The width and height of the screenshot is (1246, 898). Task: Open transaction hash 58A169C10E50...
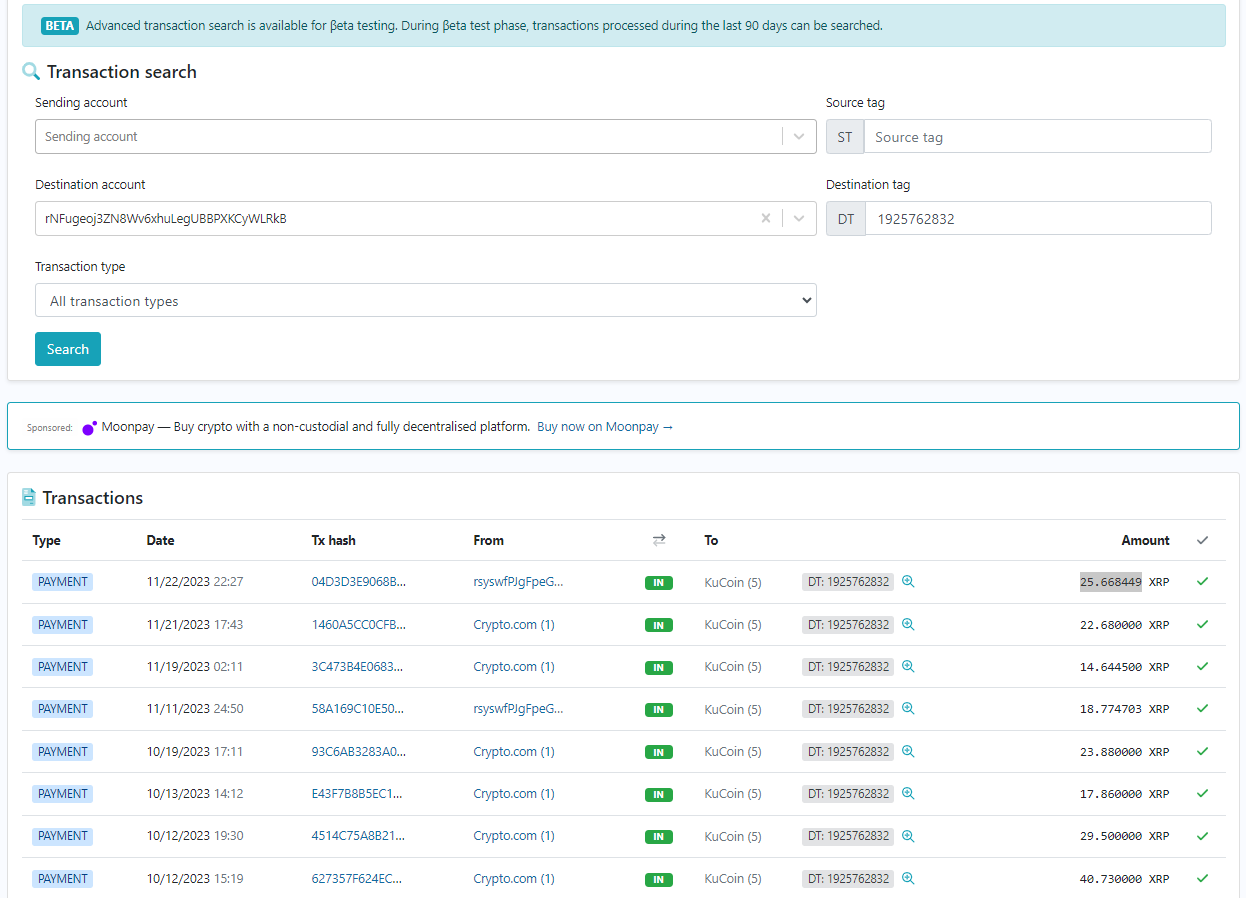point(359,709)
